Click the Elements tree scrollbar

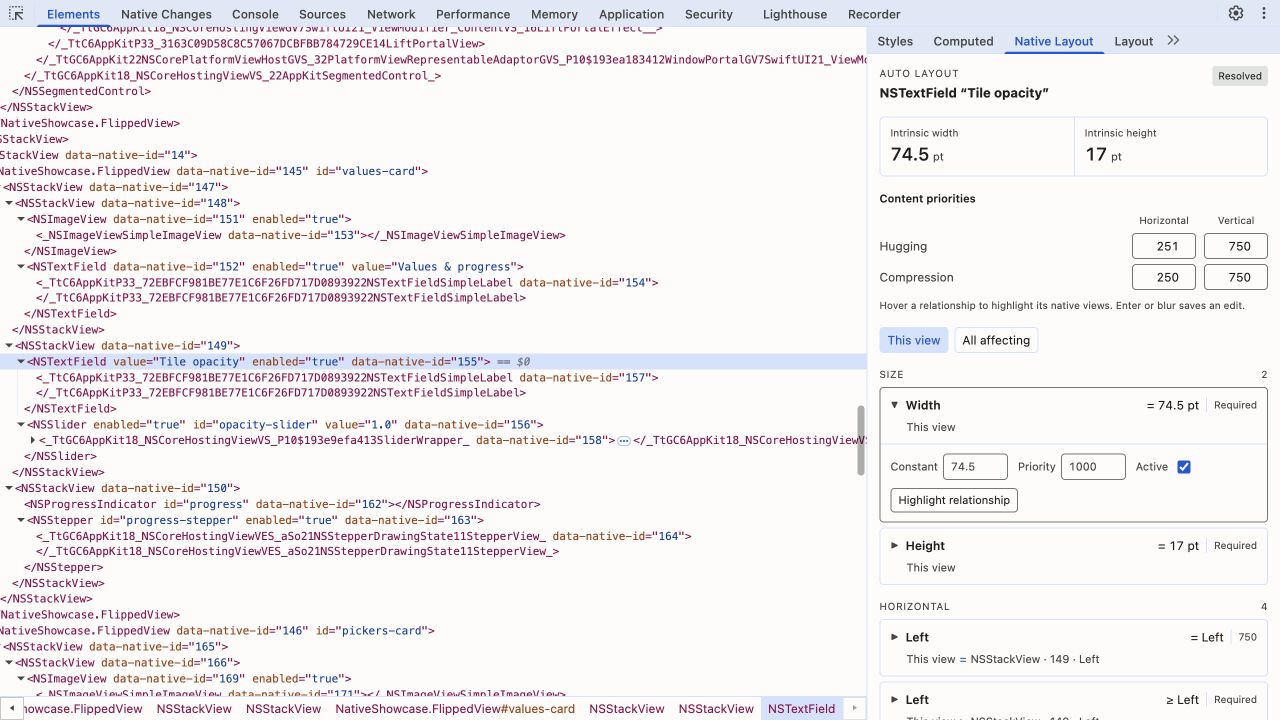861,440
